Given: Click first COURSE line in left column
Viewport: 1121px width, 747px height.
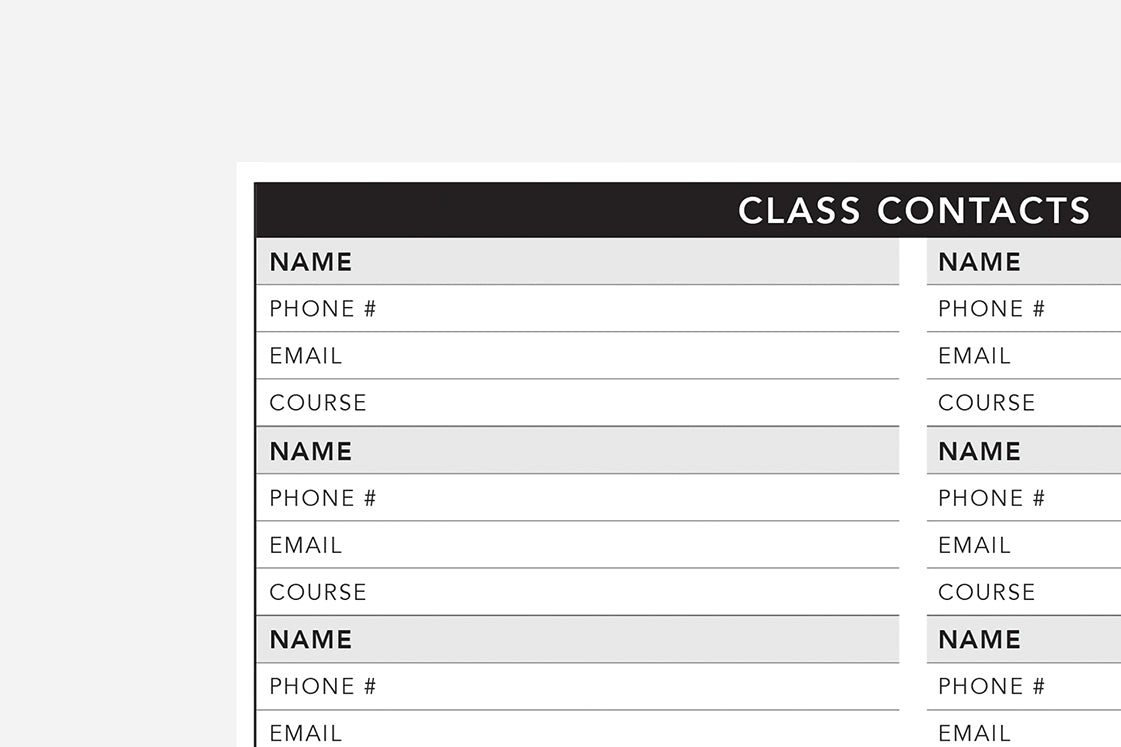Looking at the screenshot, I should coord(577,403).
